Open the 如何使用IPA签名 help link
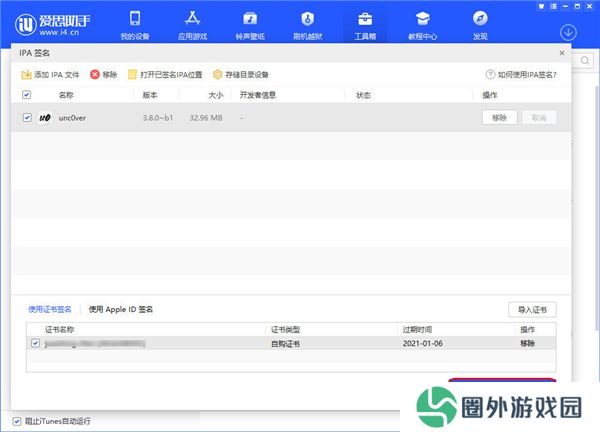 point(521,75)
